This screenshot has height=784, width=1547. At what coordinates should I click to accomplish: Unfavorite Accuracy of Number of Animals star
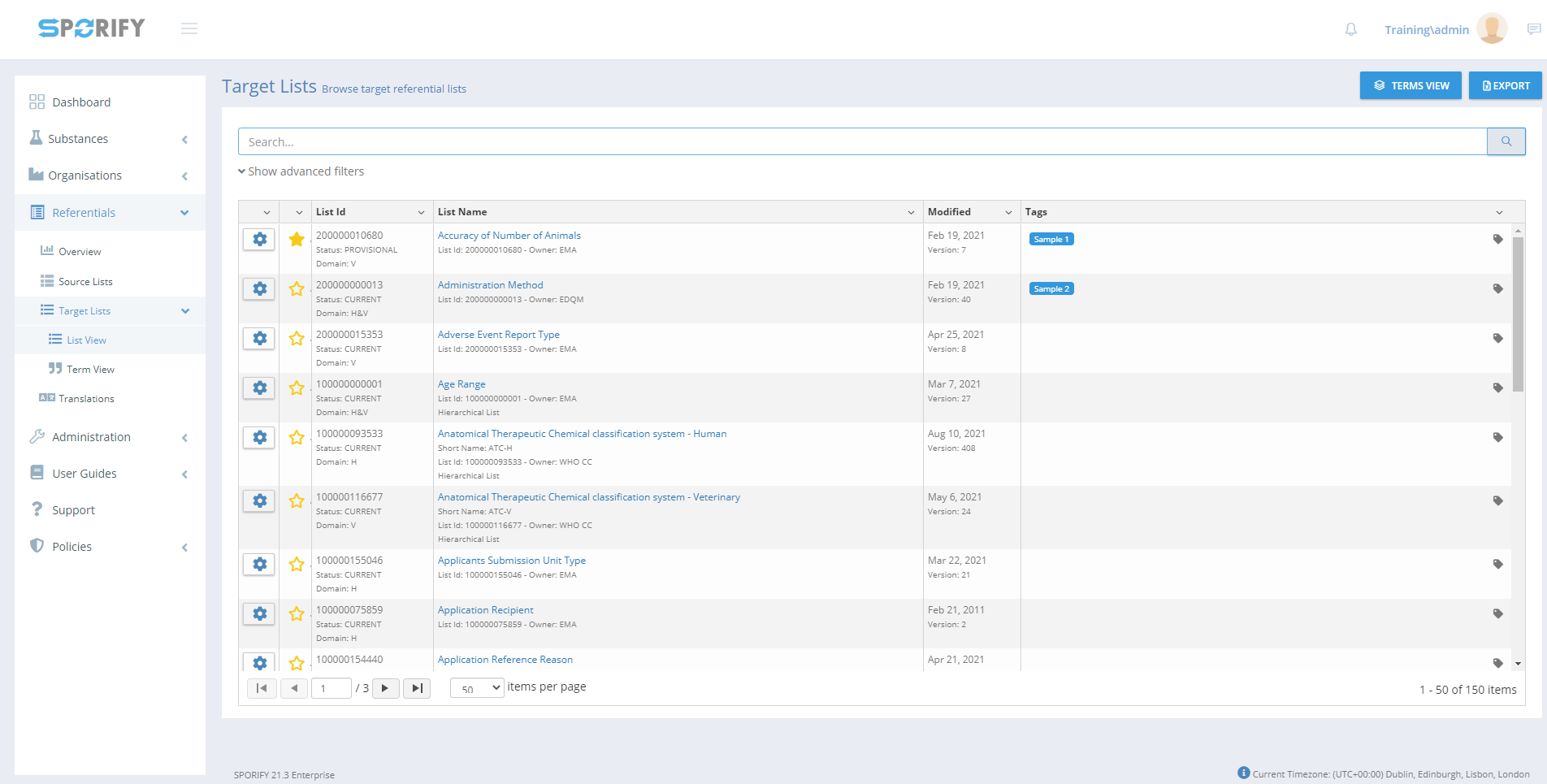[297, 240]
